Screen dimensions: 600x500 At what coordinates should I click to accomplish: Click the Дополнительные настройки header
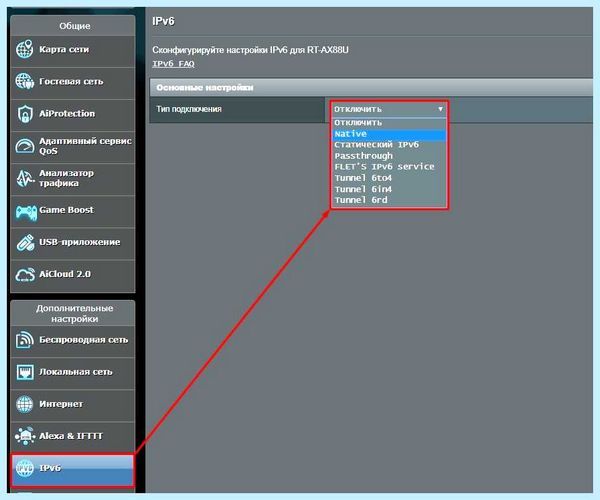(73, 313)
